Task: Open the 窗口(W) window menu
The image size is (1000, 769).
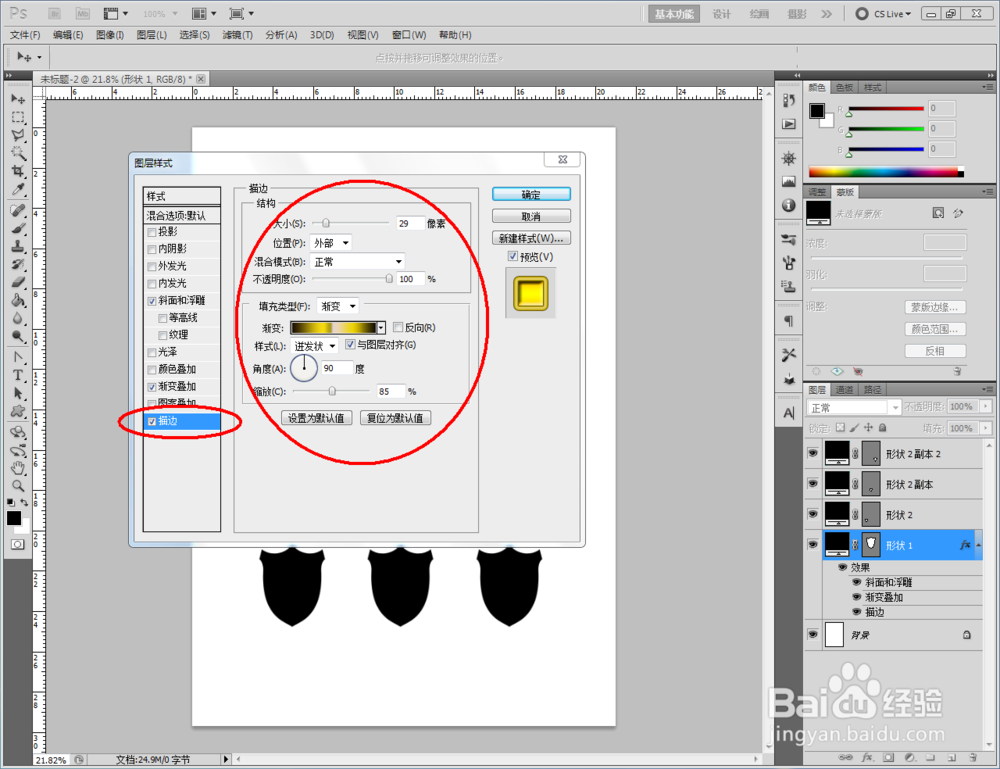Action: click(409, 34)
